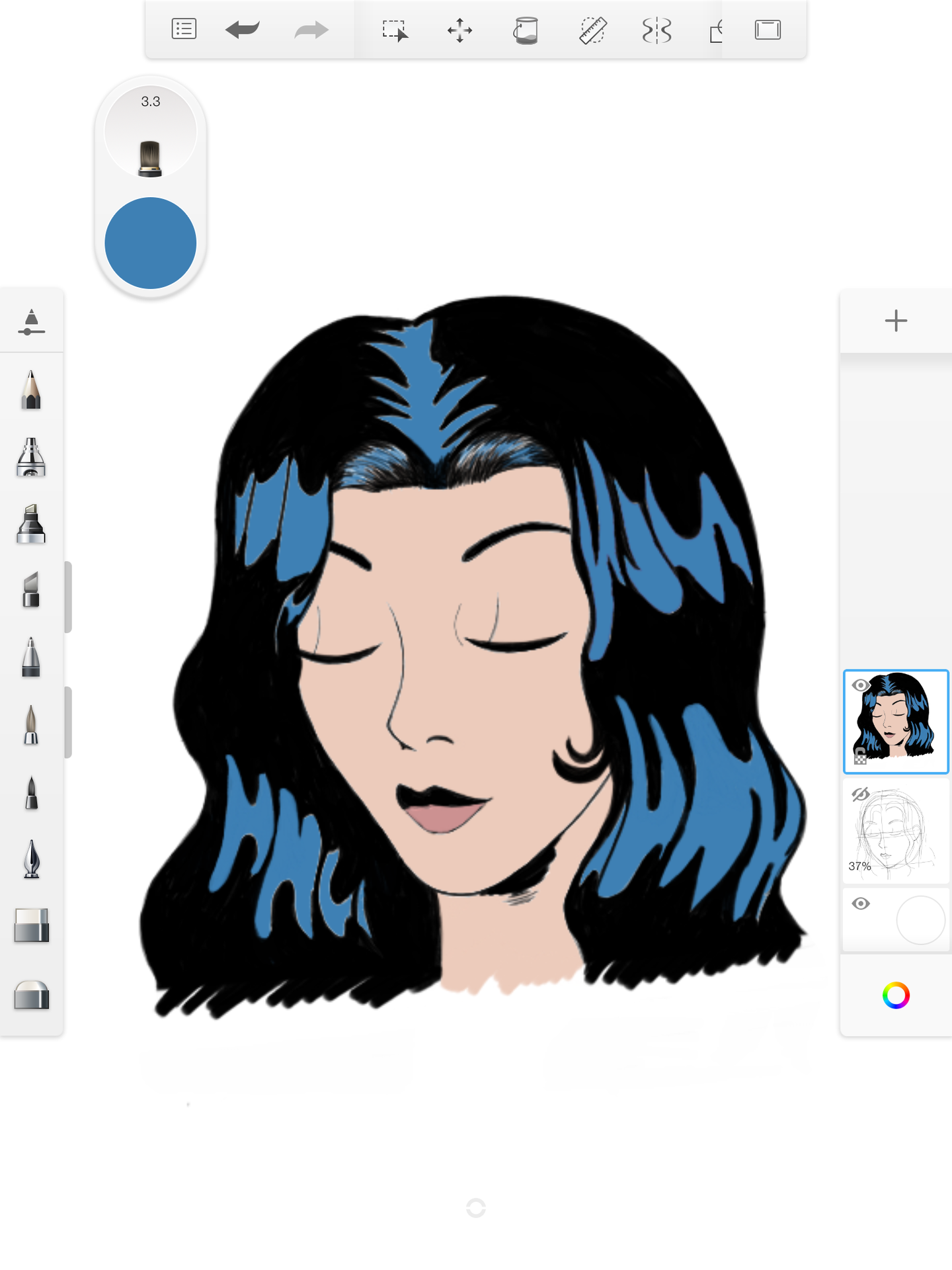Undo the last stroke
Screen dimensions: 952x1270
click(242, 30)
